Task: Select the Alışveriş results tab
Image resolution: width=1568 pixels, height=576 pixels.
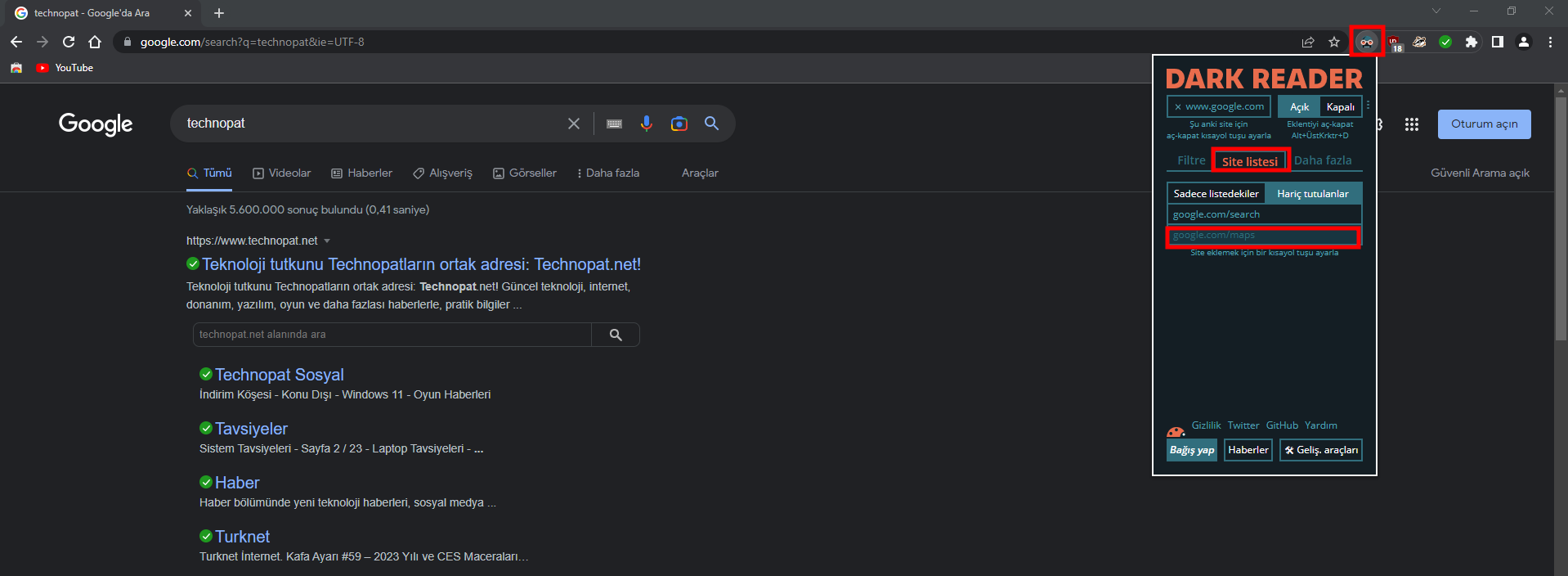Action: pos(442,173)
